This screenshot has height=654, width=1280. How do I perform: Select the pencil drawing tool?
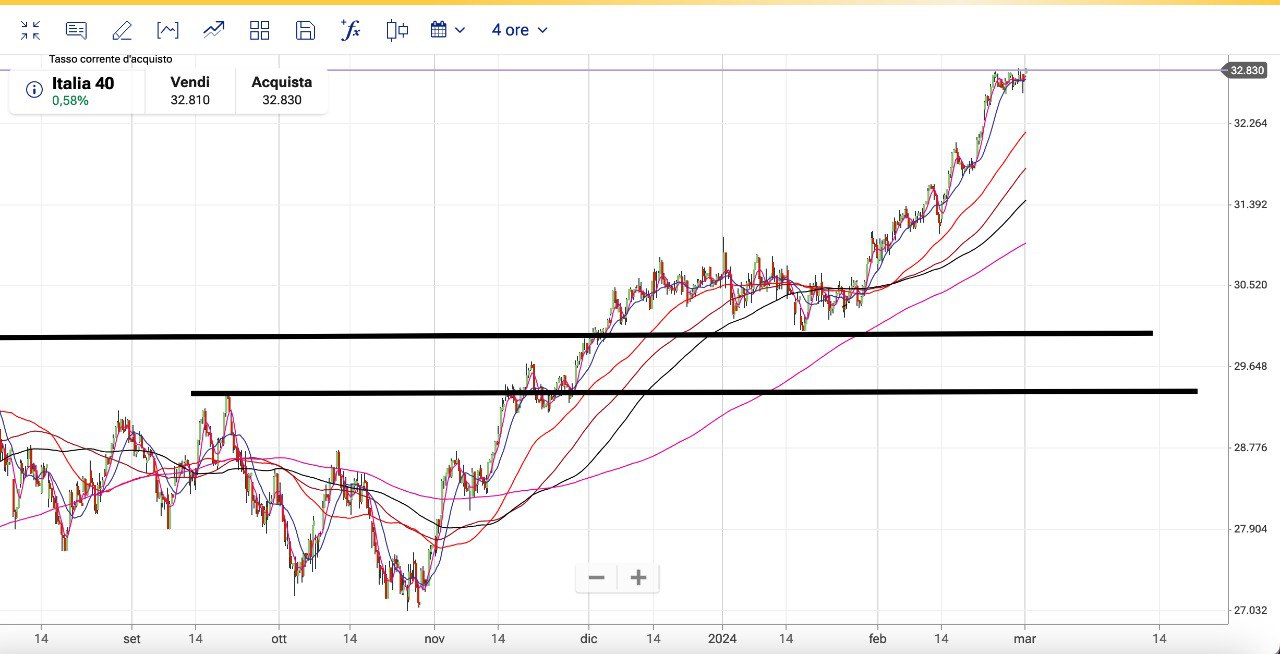tap(122, 30)
